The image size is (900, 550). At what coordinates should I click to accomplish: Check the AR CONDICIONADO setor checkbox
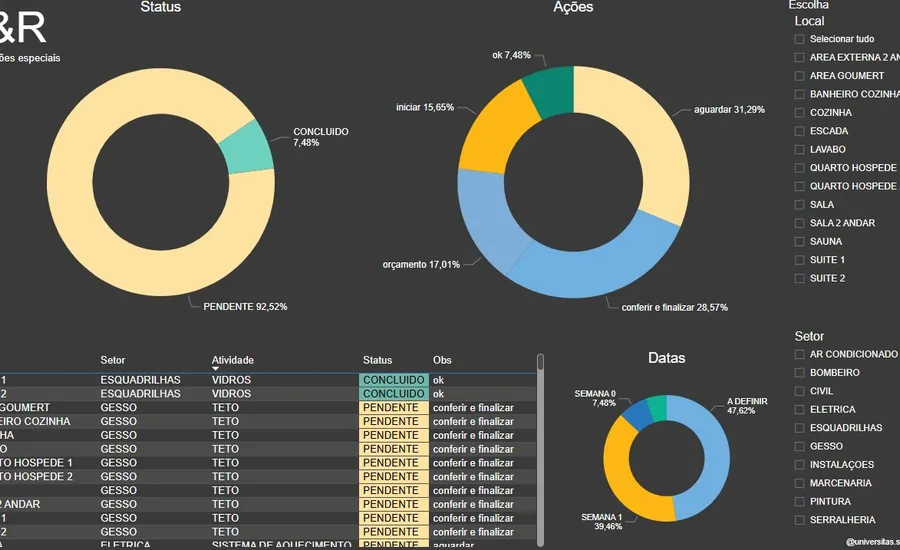tap(799, 354)
